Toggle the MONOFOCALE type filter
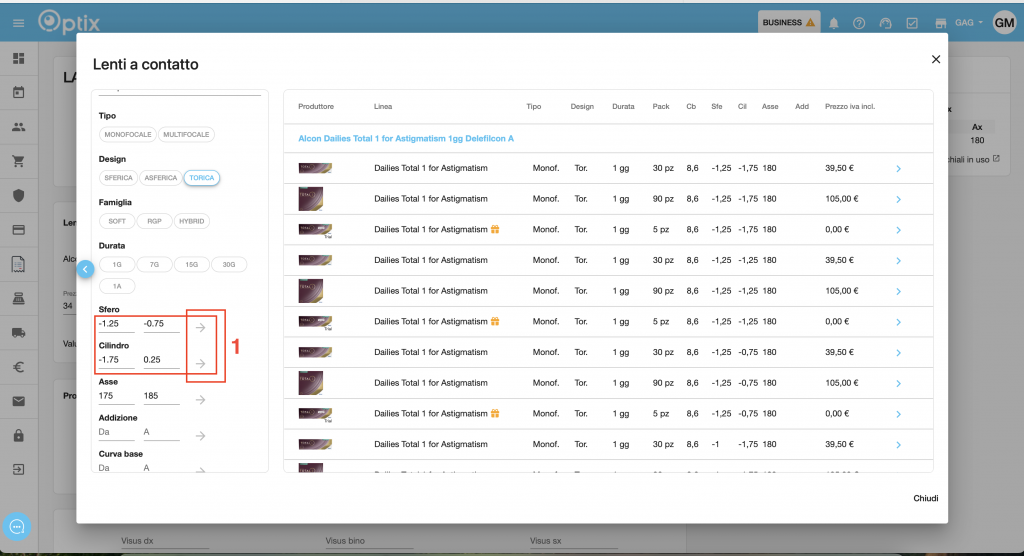1024x556 pixels. tap(127, 135)
